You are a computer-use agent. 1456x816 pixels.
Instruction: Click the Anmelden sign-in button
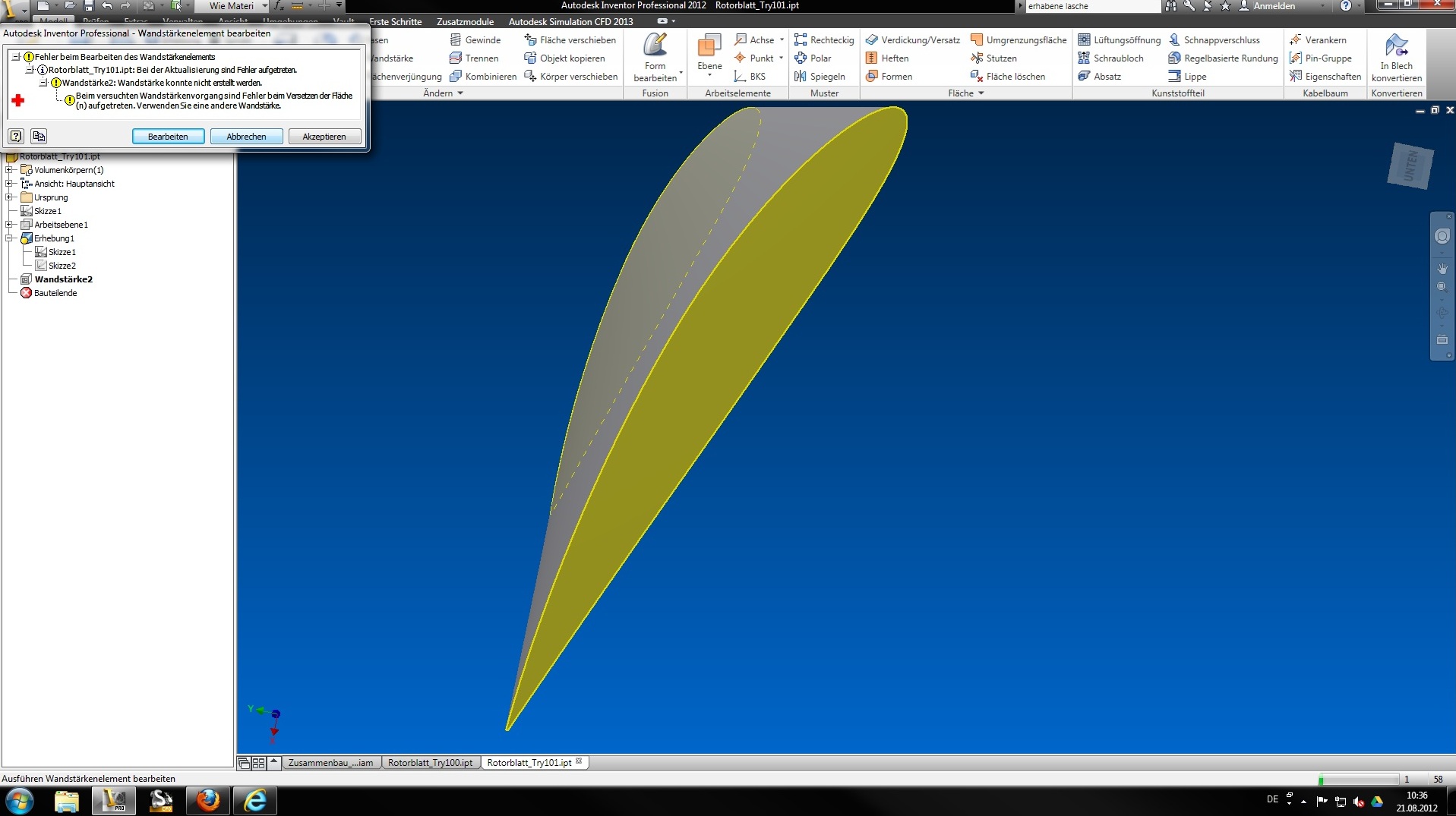[x=1268, y=6]
